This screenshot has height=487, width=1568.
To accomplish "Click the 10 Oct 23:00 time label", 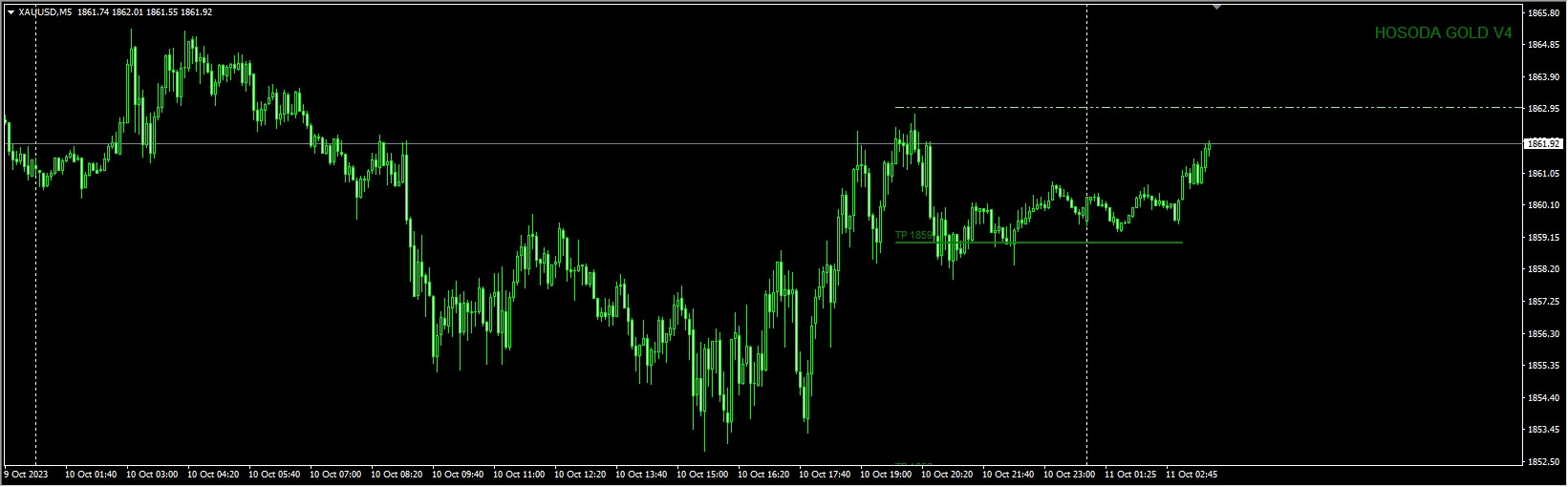I will click(x=1069, y=475).
